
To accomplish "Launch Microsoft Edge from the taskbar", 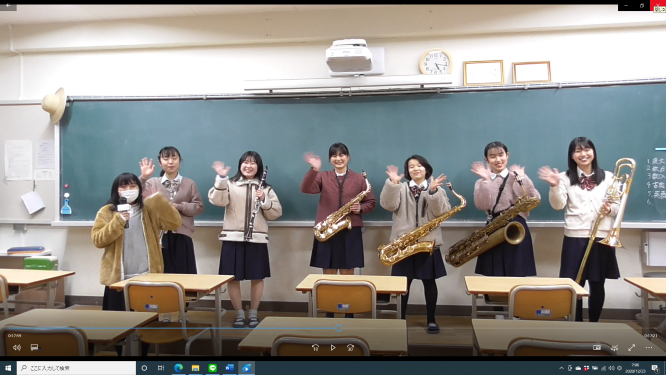I will tap(178, 368).
